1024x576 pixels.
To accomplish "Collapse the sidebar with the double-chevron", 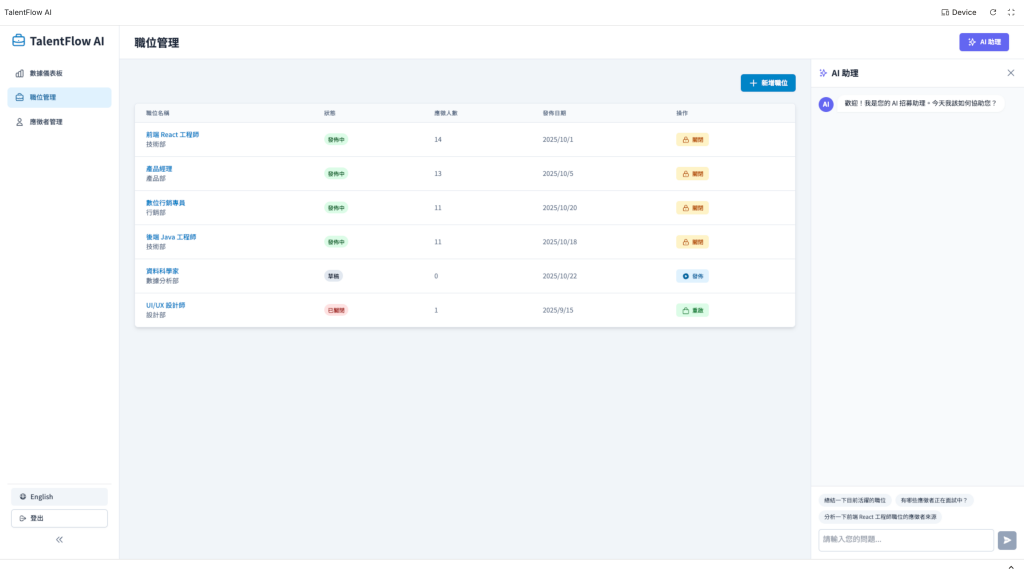I will (59, 539).
